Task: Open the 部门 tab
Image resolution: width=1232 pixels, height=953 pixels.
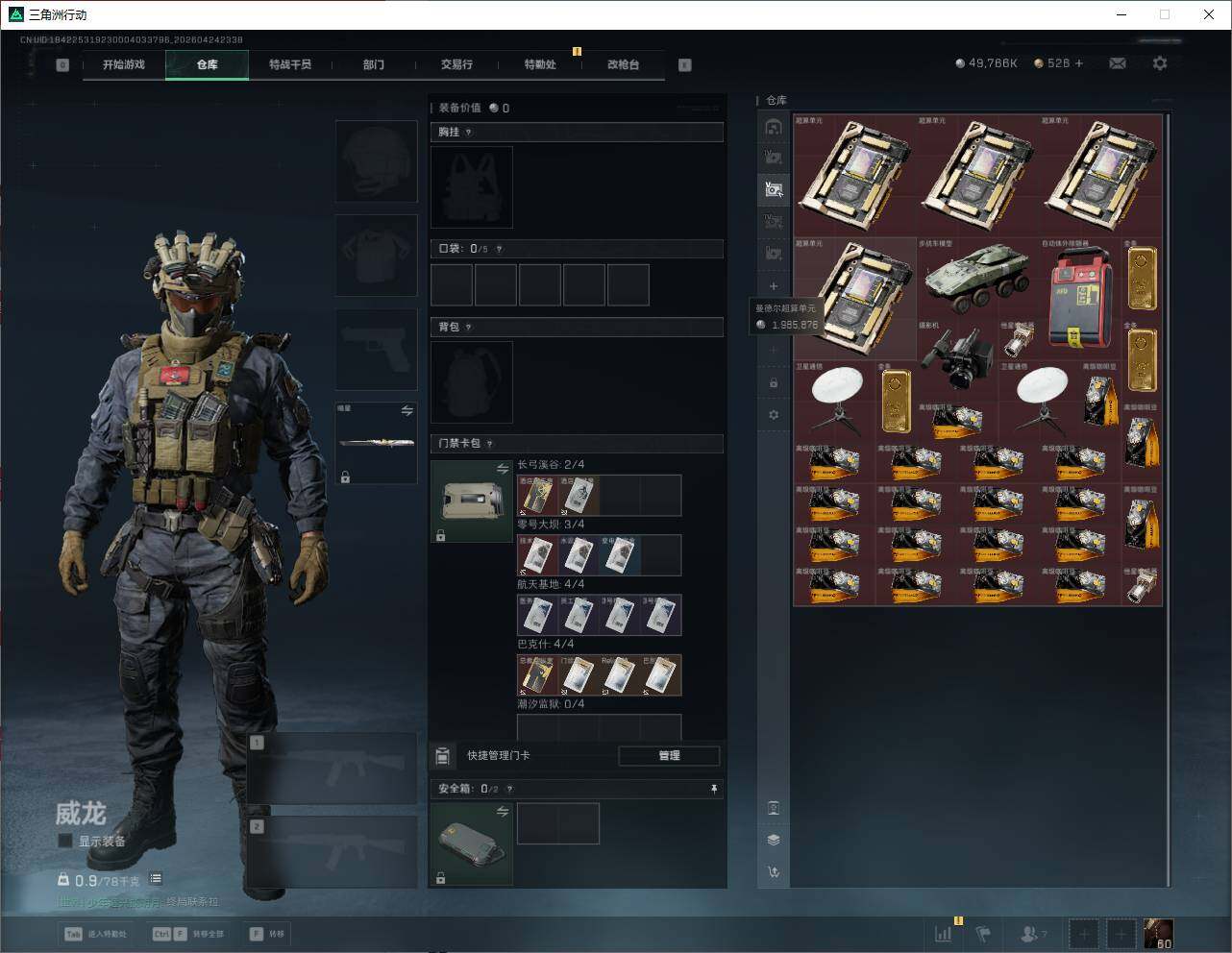Action: click(x=374, y=64)
